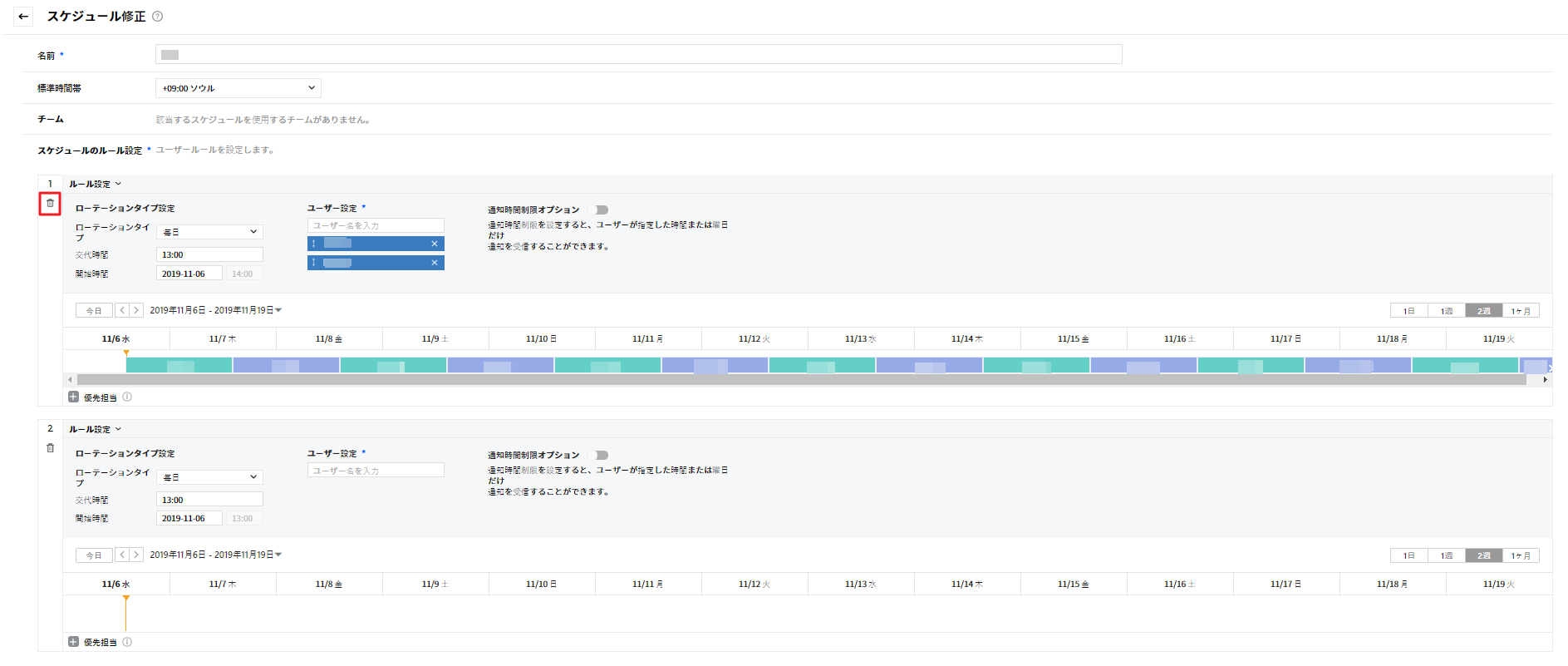The image size is (1568, 666).
Task: Remove the first user from rule 1
Action: pyautogui.click(x=434, y=244)
